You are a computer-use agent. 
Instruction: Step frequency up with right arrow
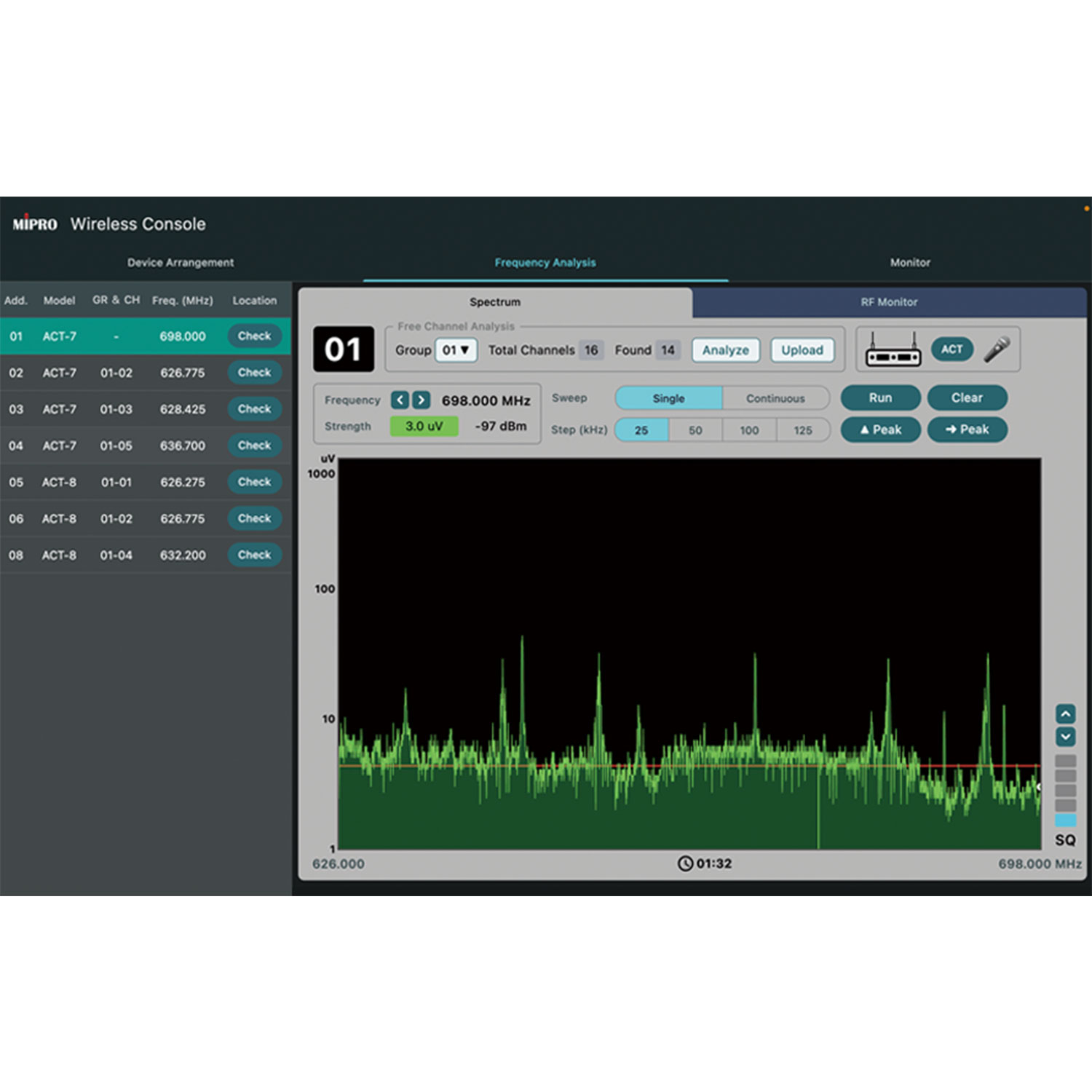click(x=421, y=400)
